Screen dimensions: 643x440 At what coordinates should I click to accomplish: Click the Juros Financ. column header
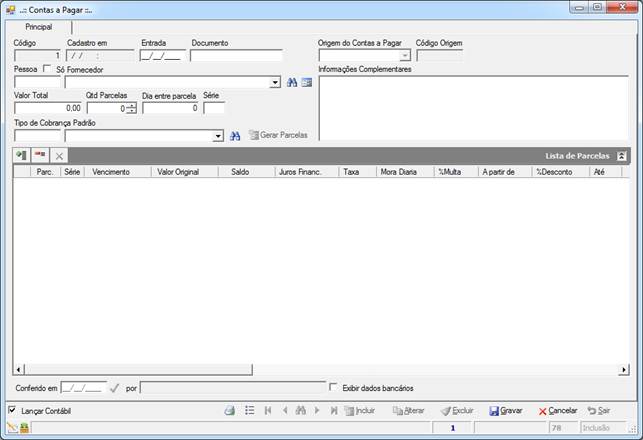pos(307,172)
